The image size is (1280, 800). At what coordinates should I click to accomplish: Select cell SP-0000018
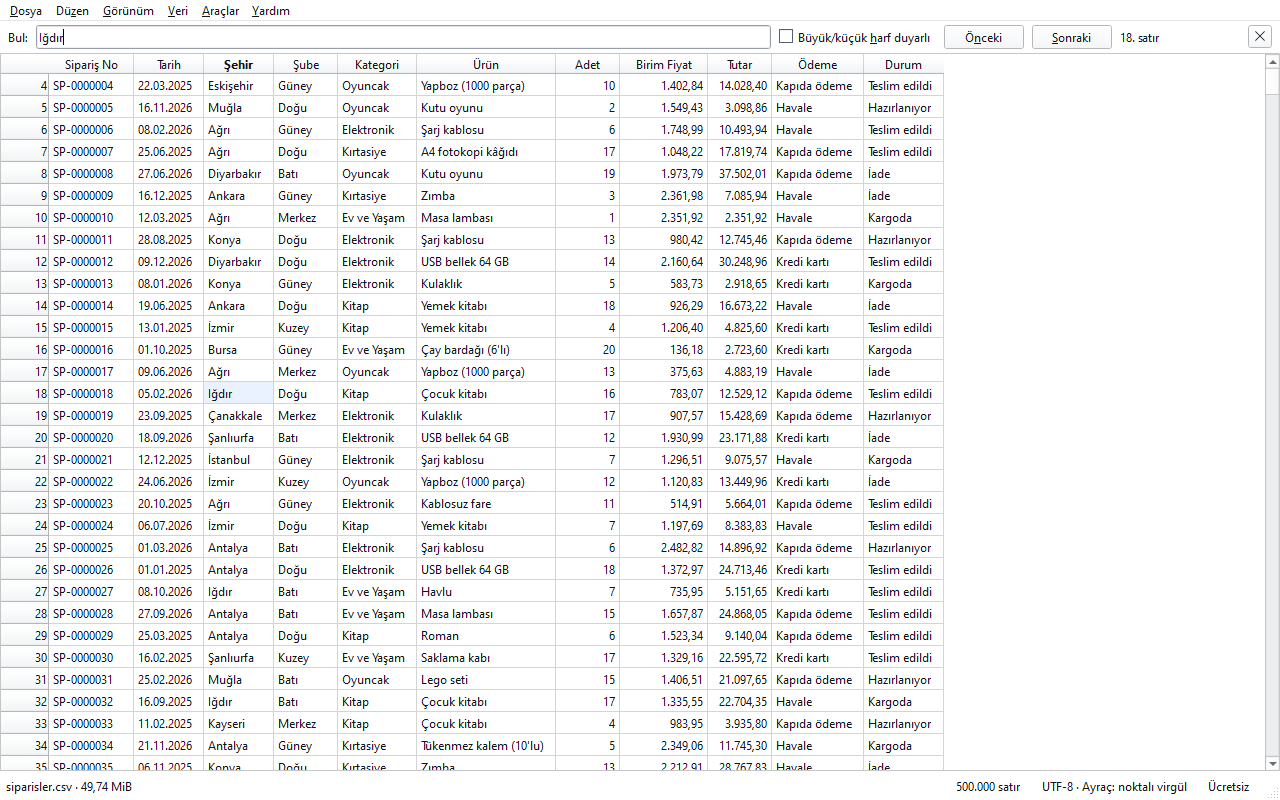[x=91, y=394]
